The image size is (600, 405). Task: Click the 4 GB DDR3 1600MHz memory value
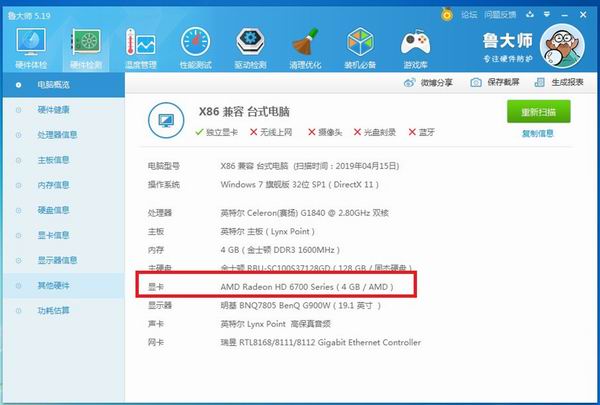pyautogui.click(x=280, y=250)
